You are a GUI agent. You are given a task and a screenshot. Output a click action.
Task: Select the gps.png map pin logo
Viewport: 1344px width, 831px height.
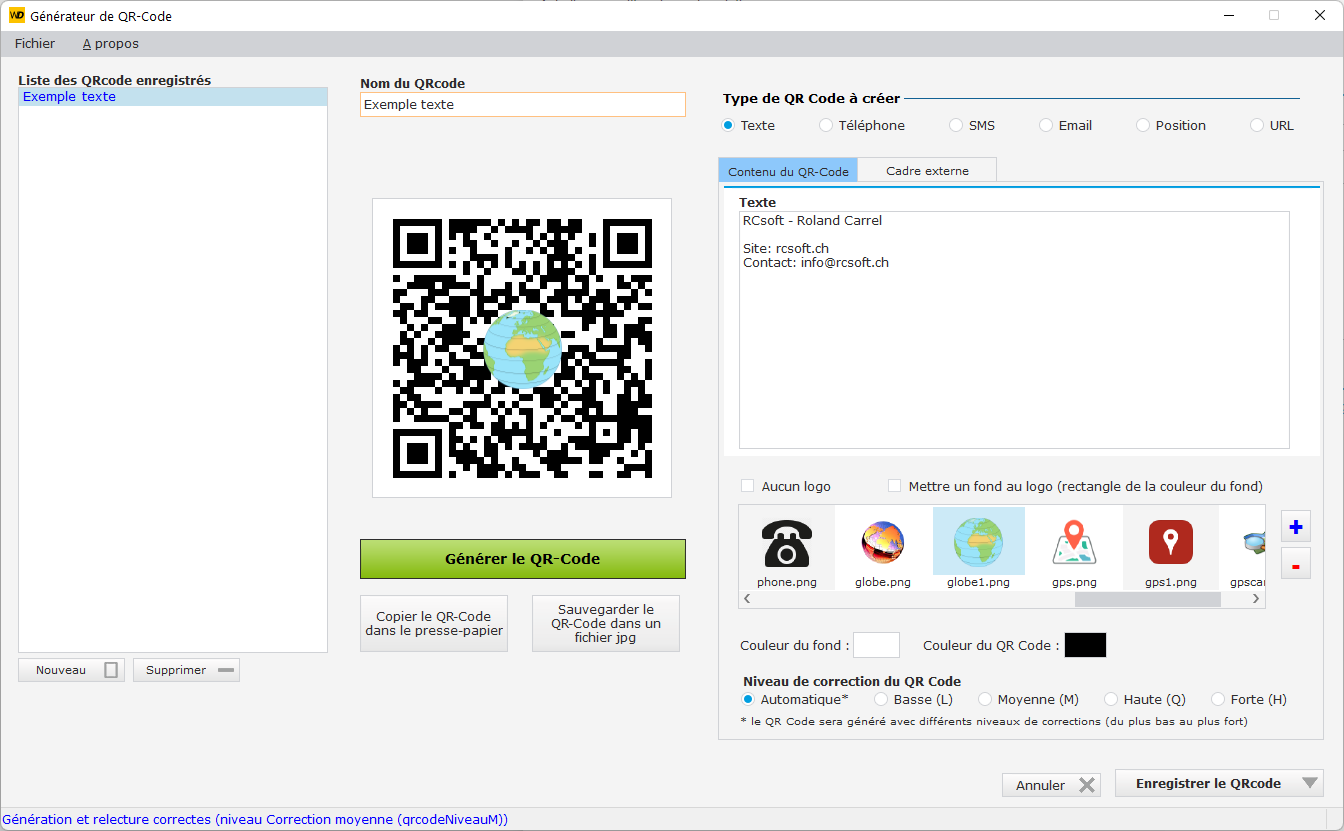click(x=1074, y=545)
